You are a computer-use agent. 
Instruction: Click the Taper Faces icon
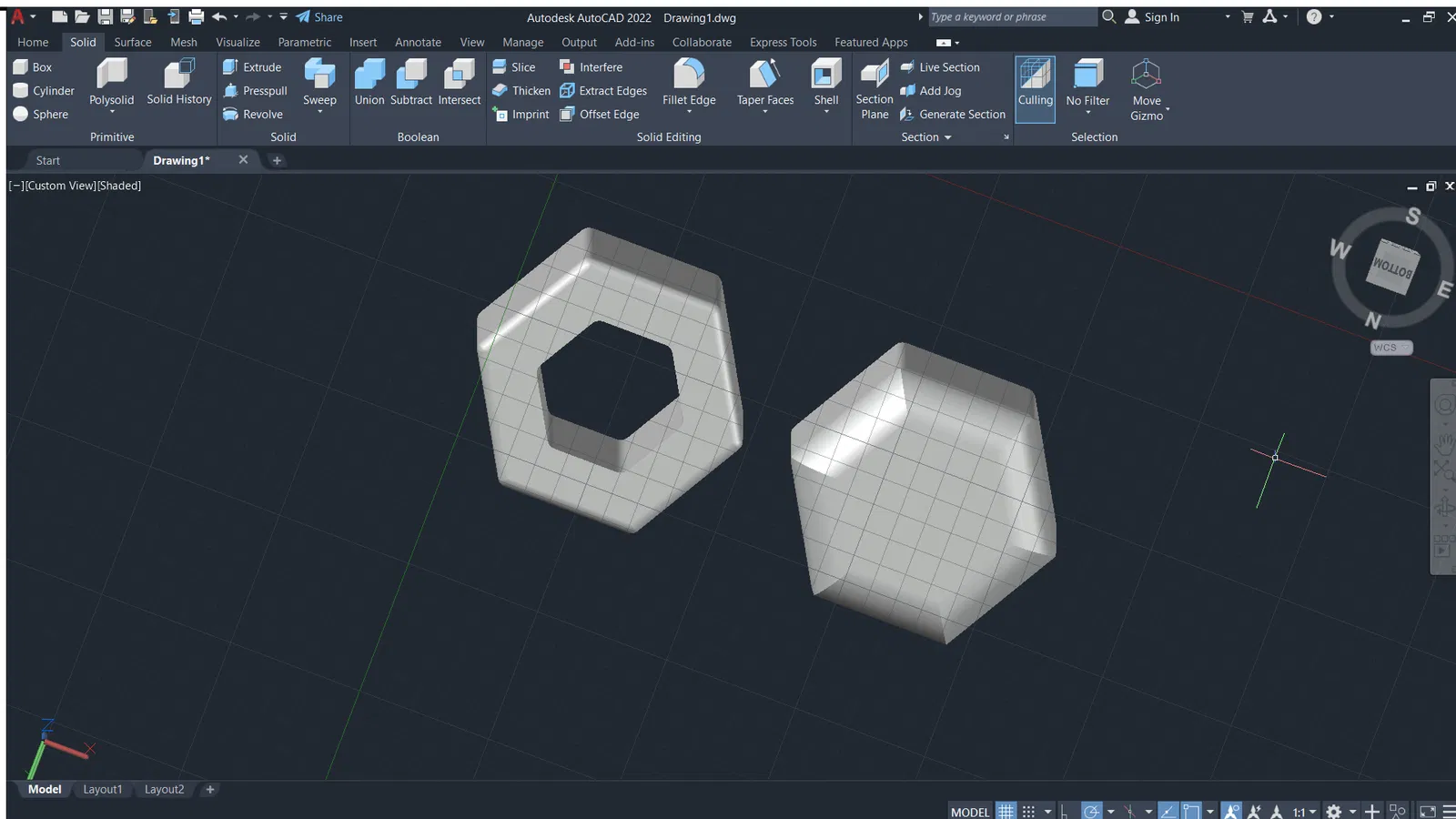[765, 74]
